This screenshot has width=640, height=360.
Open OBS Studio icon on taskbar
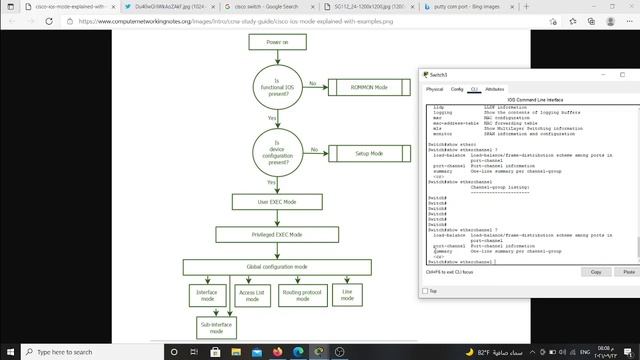coord(340,352)
